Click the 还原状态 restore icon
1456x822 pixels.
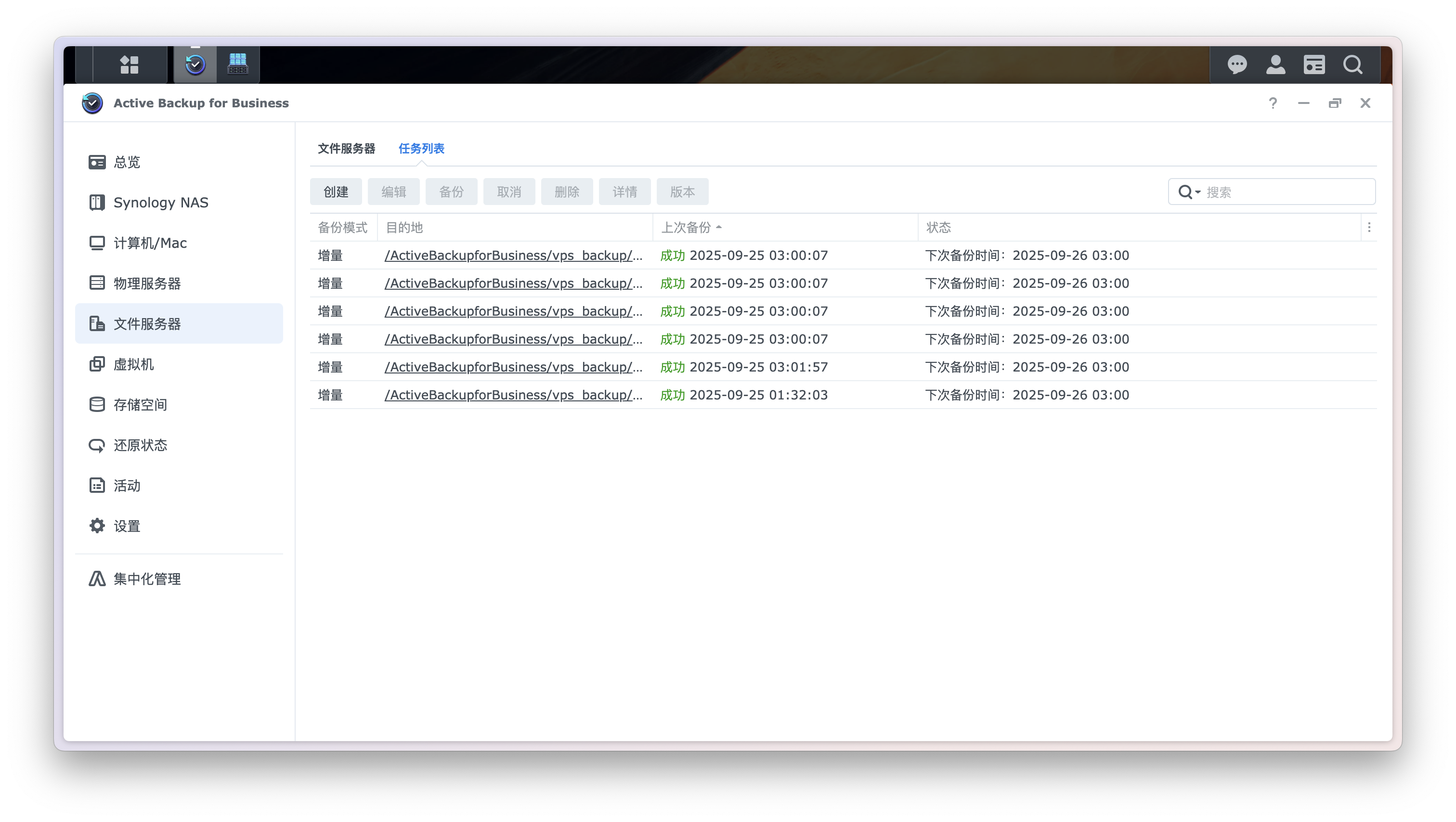97,445
